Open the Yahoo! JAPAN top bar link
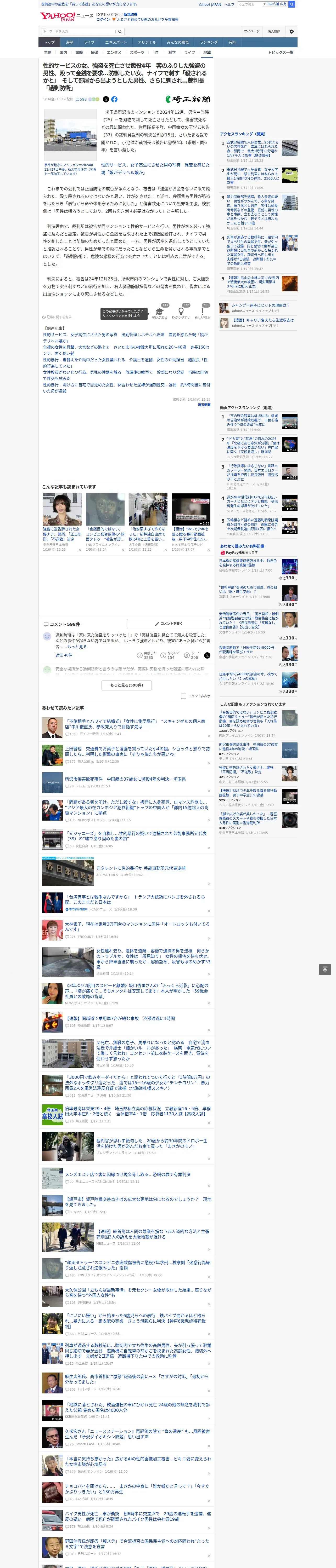This screenshot has height=1568, width=336. (x=210, y=4)
